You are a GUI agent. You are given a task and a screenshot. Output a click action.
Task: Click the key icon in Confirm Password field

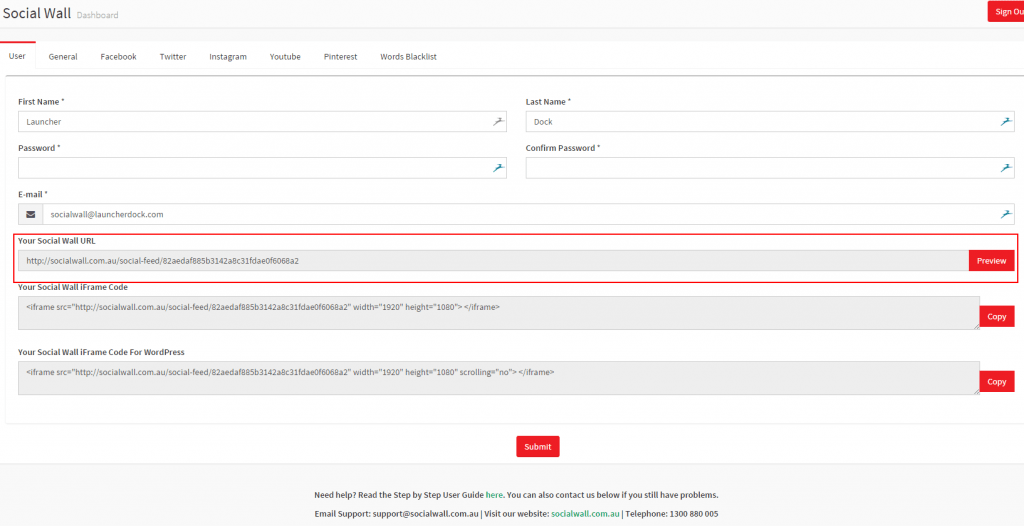1006,168
